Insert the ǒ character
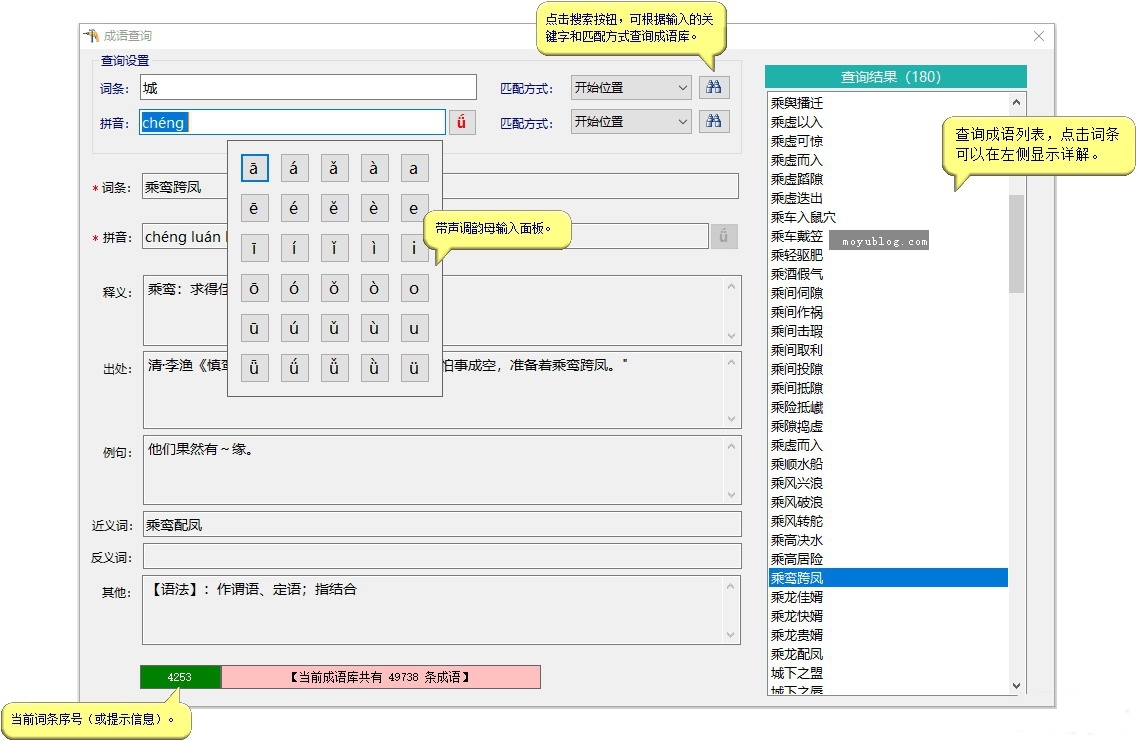Screen dimensions: 1136x740 point(334,288)
